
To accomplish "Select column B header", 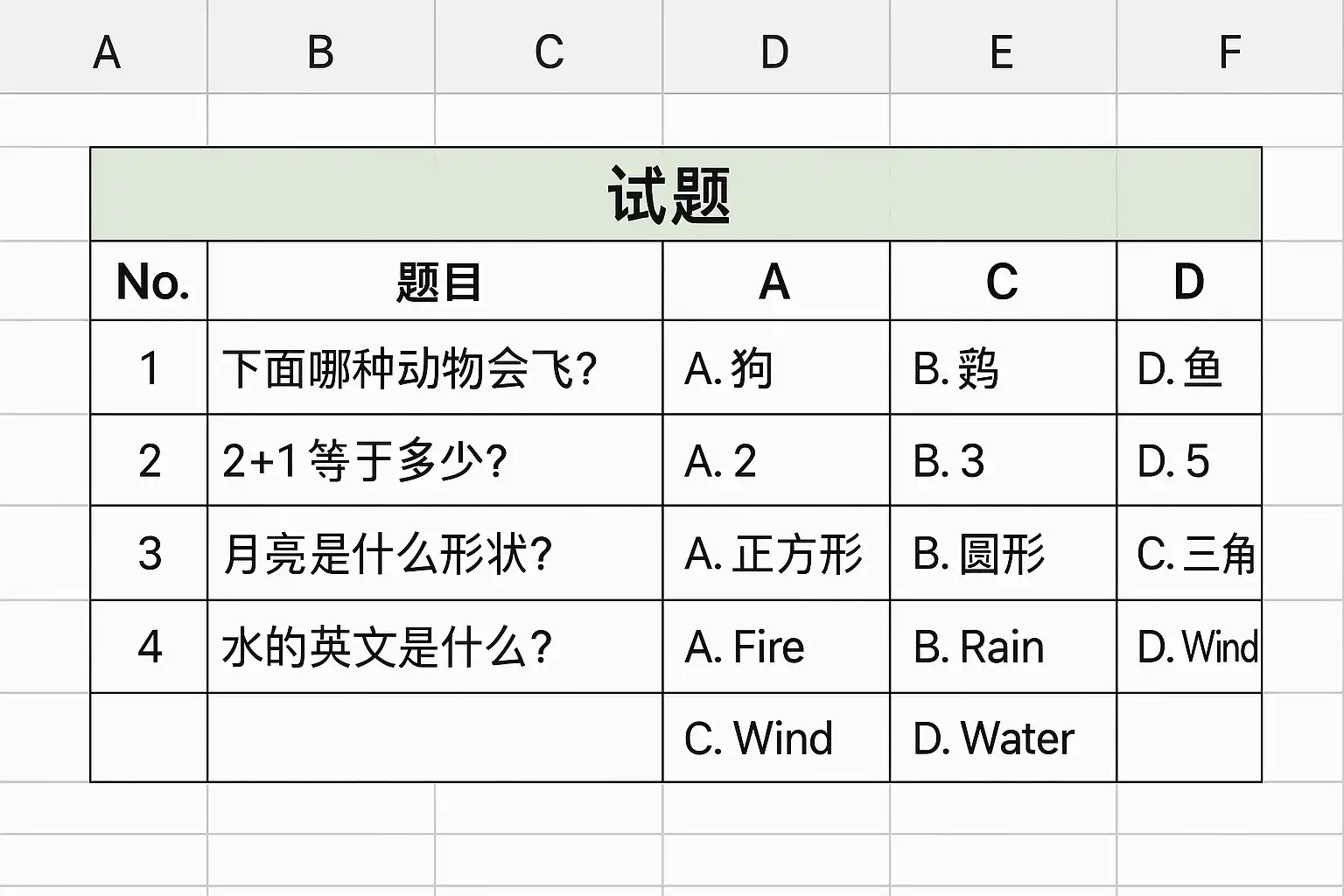I will coord(321,46).
